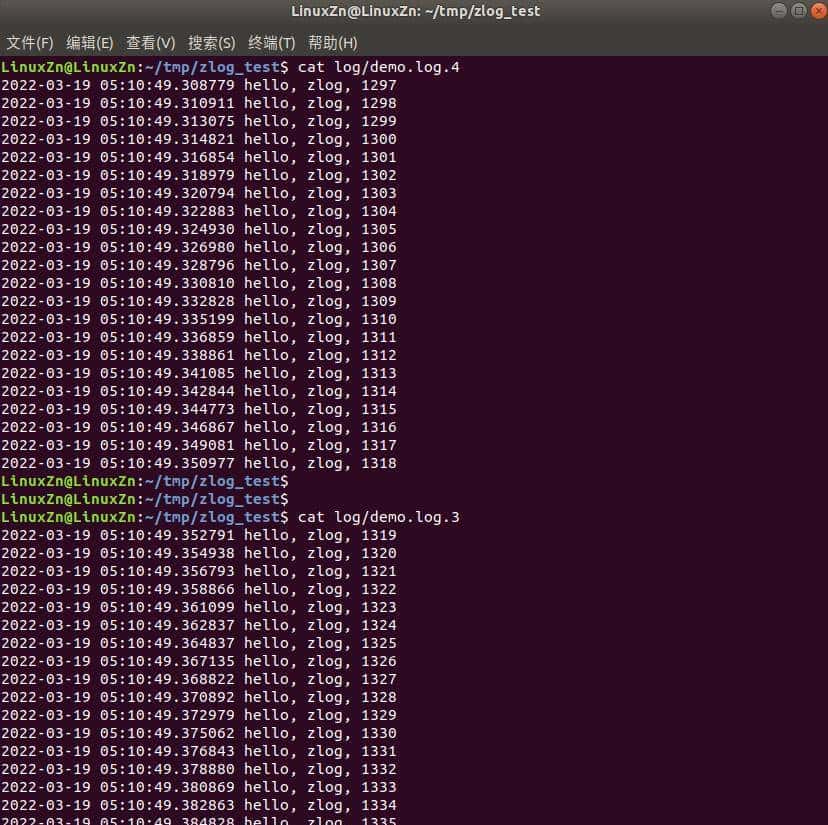
Task: Select the log line ending 1303
Action: point(199,193)
